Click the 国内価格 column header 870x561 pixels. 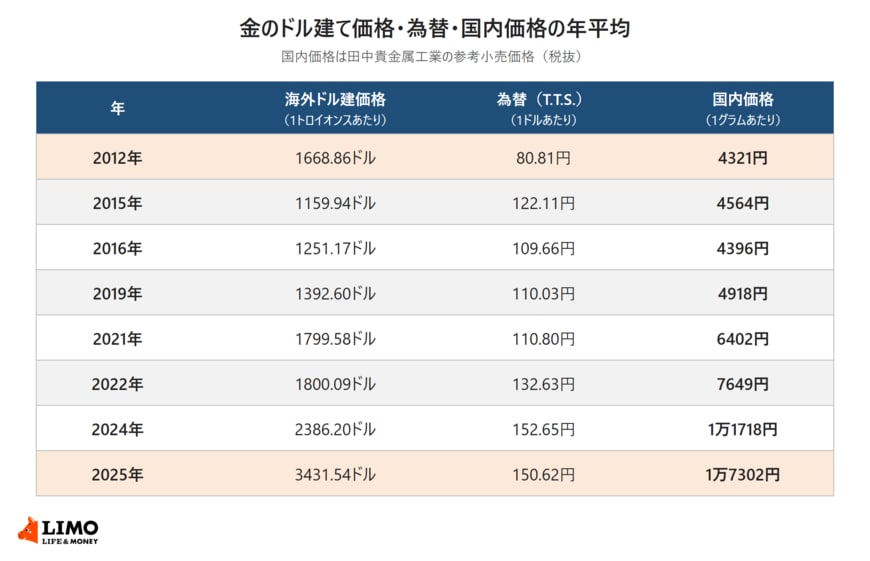pos(742,109)
